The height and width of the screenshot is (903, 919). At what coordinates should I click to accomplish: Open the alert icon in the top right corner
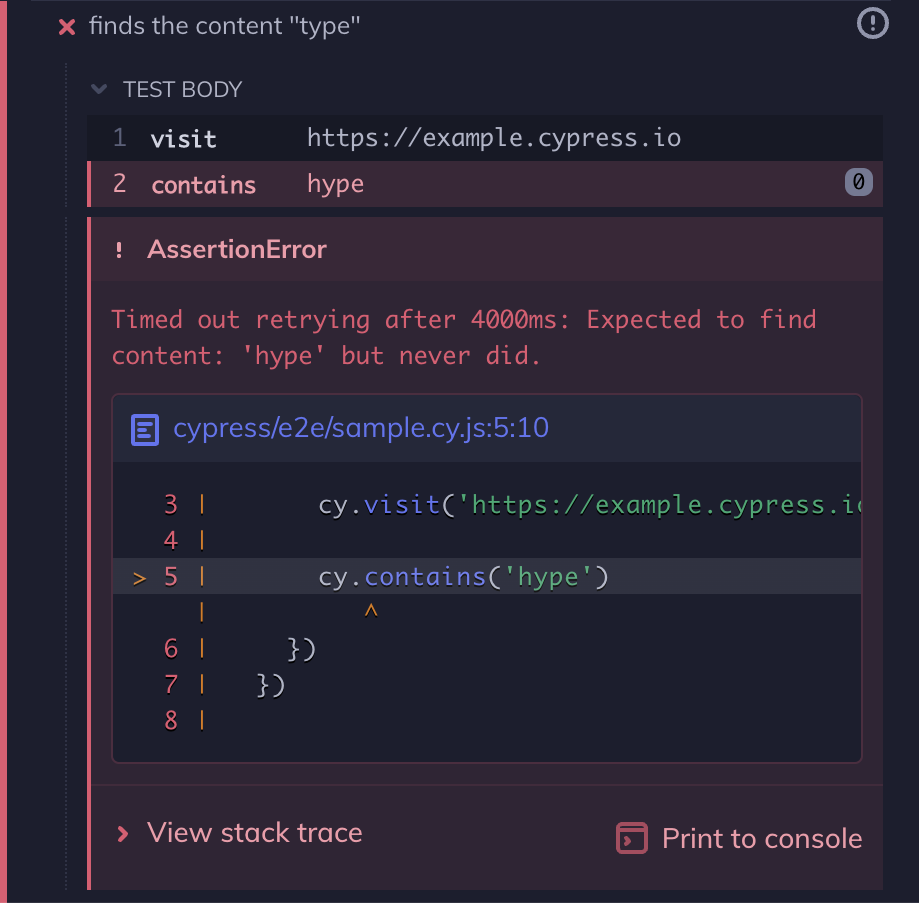tap(872, 23)
